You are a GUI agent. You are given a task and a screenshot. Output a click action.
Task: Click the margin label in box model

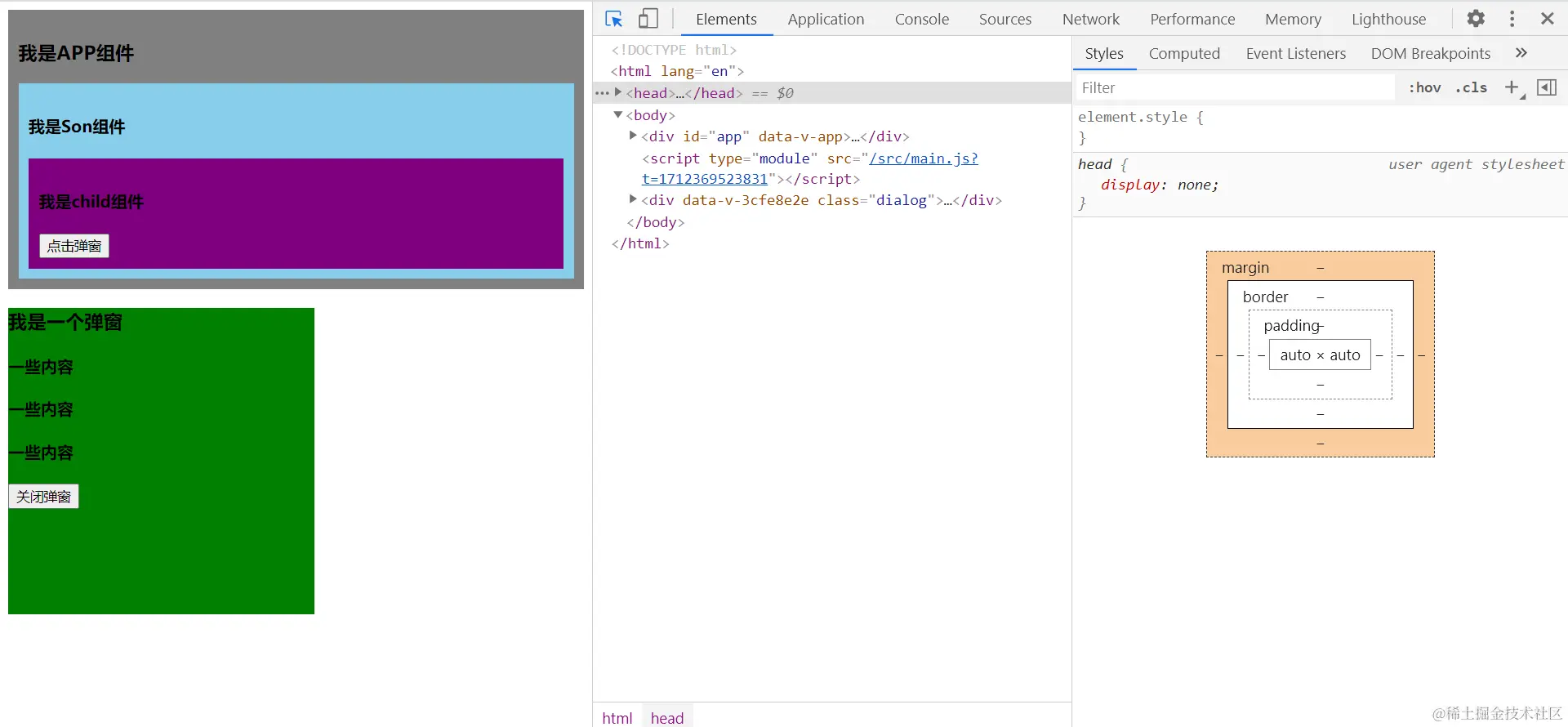click(1245, 268)
